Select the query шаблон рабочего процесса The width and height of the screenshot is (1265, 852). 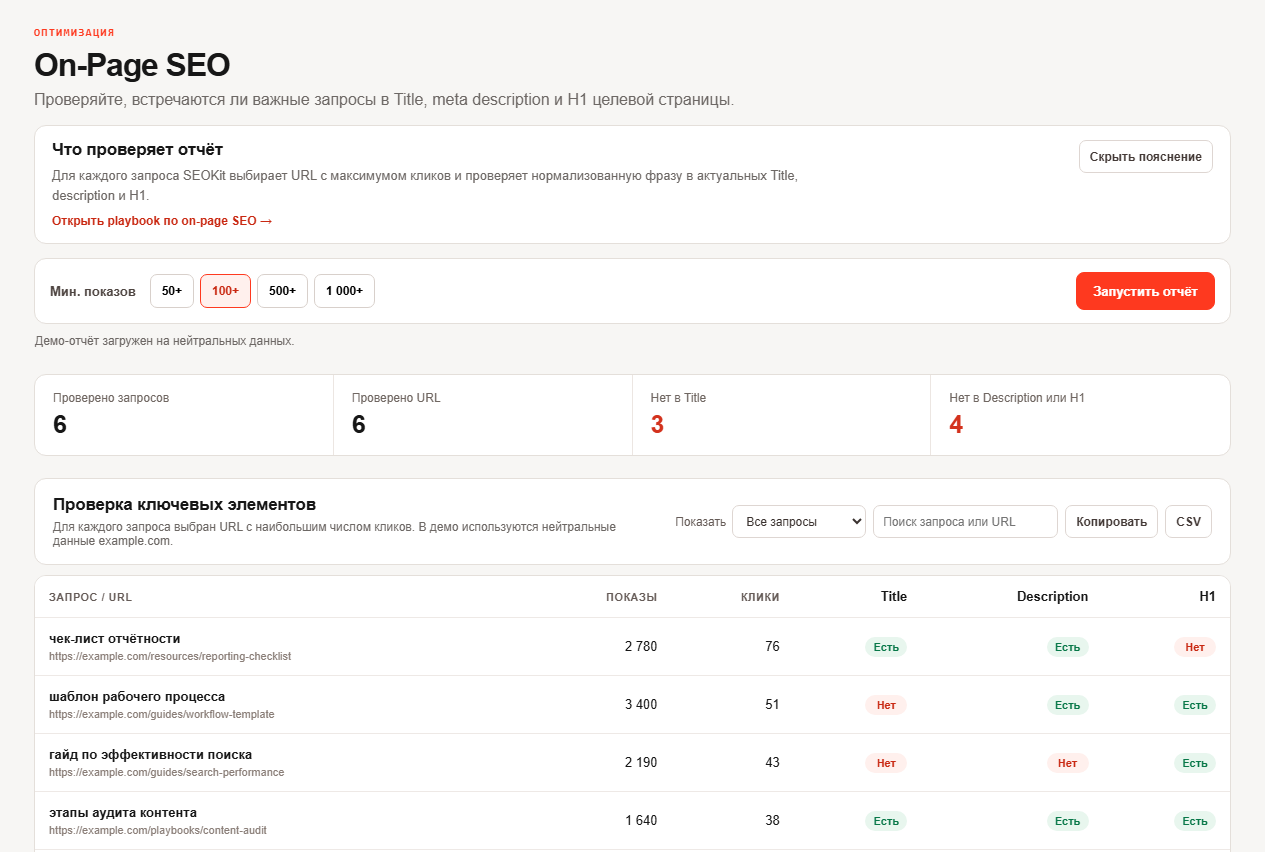(137, 697)
